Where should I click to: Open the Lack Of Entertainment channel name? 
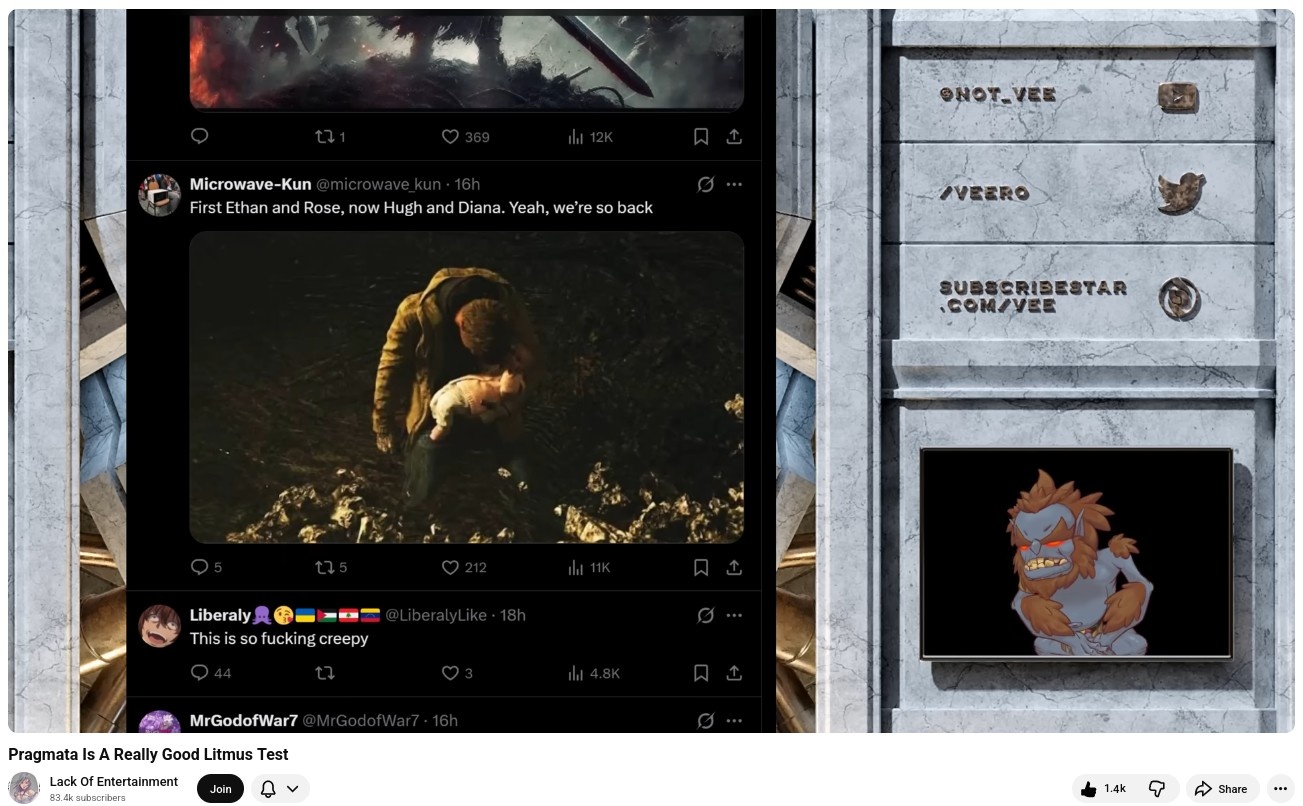pos(114,782)
